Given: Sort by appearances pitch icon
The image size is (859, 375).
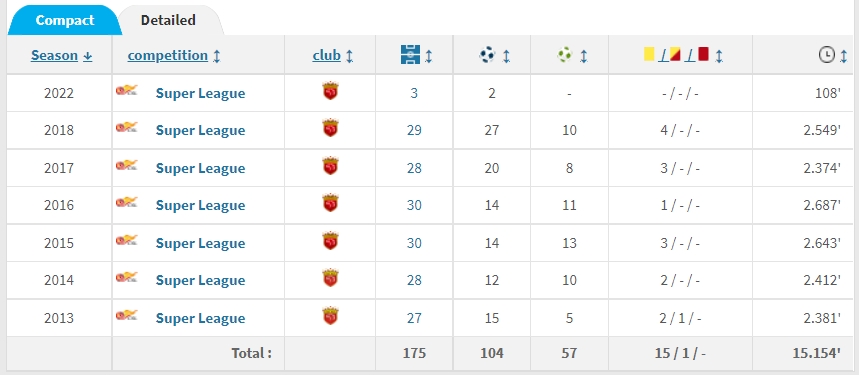Looking at the screenshot, I should coord(410,55).
